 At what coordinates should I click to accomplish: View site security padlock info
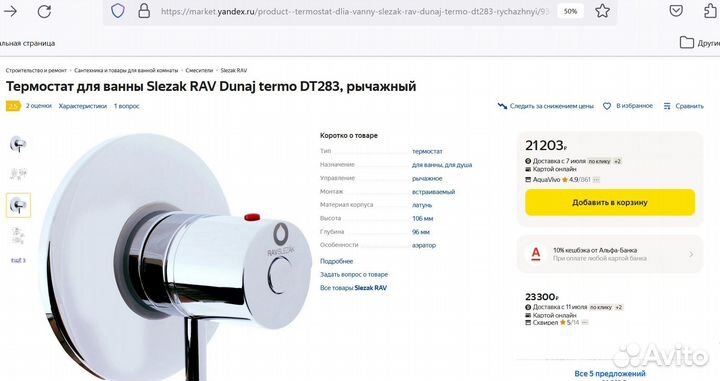[144, 11]
